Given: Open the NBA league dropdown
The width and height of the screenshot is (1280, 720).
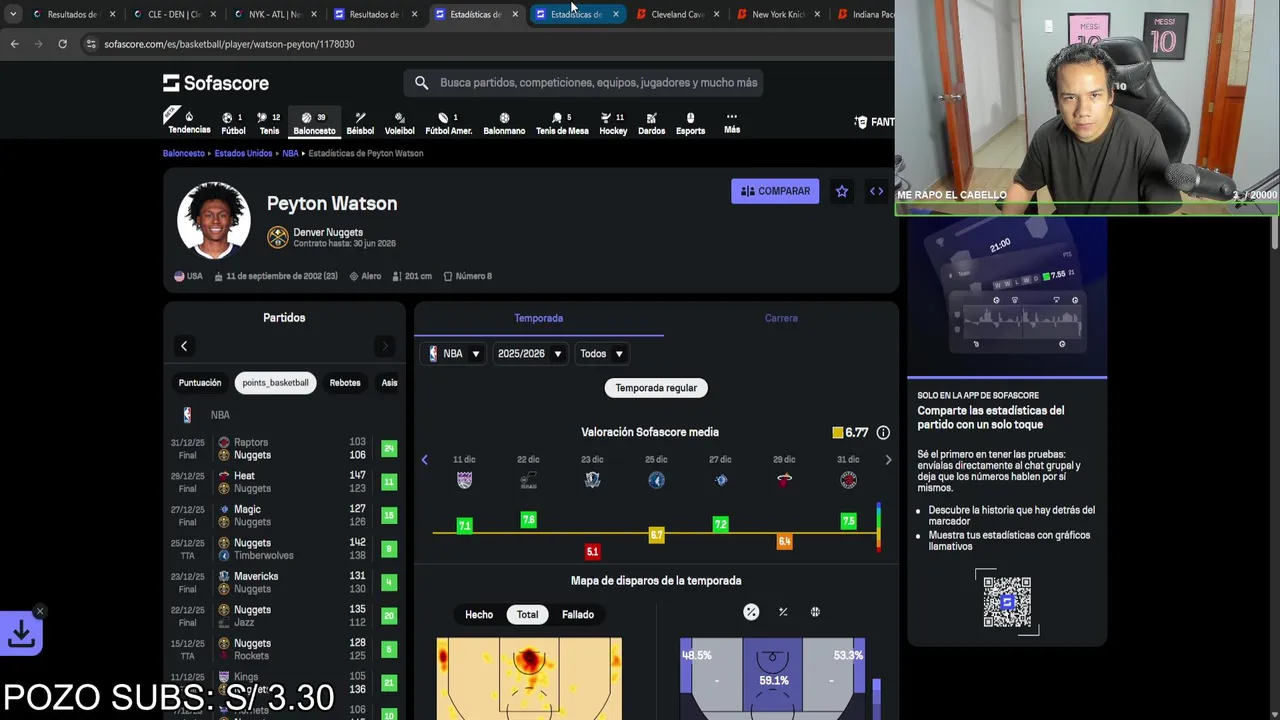Looking at the screenshot, I should click(x=454, y=354).
